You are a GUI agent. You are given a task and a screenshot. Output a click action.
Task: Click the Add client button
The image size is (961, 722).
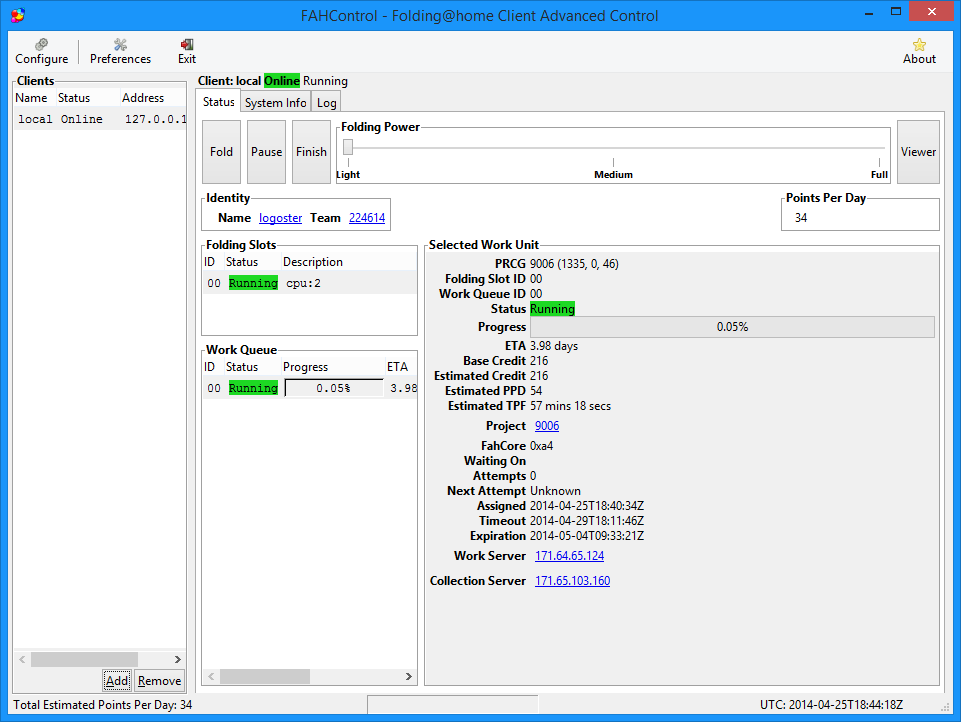pyautogui.click(x=116, y=680)
